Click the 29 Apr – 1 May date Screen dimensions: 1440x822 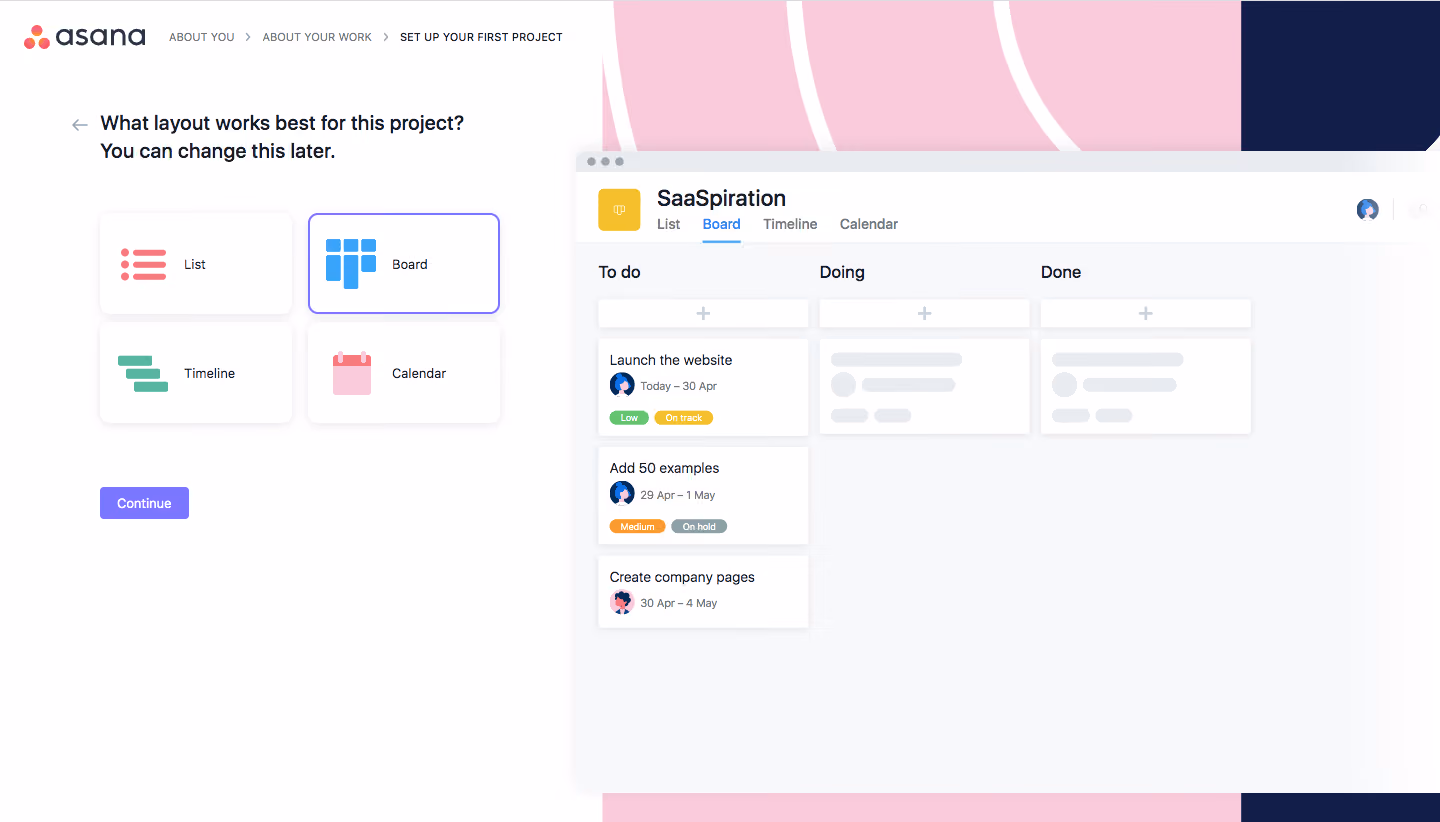point(678,495)
